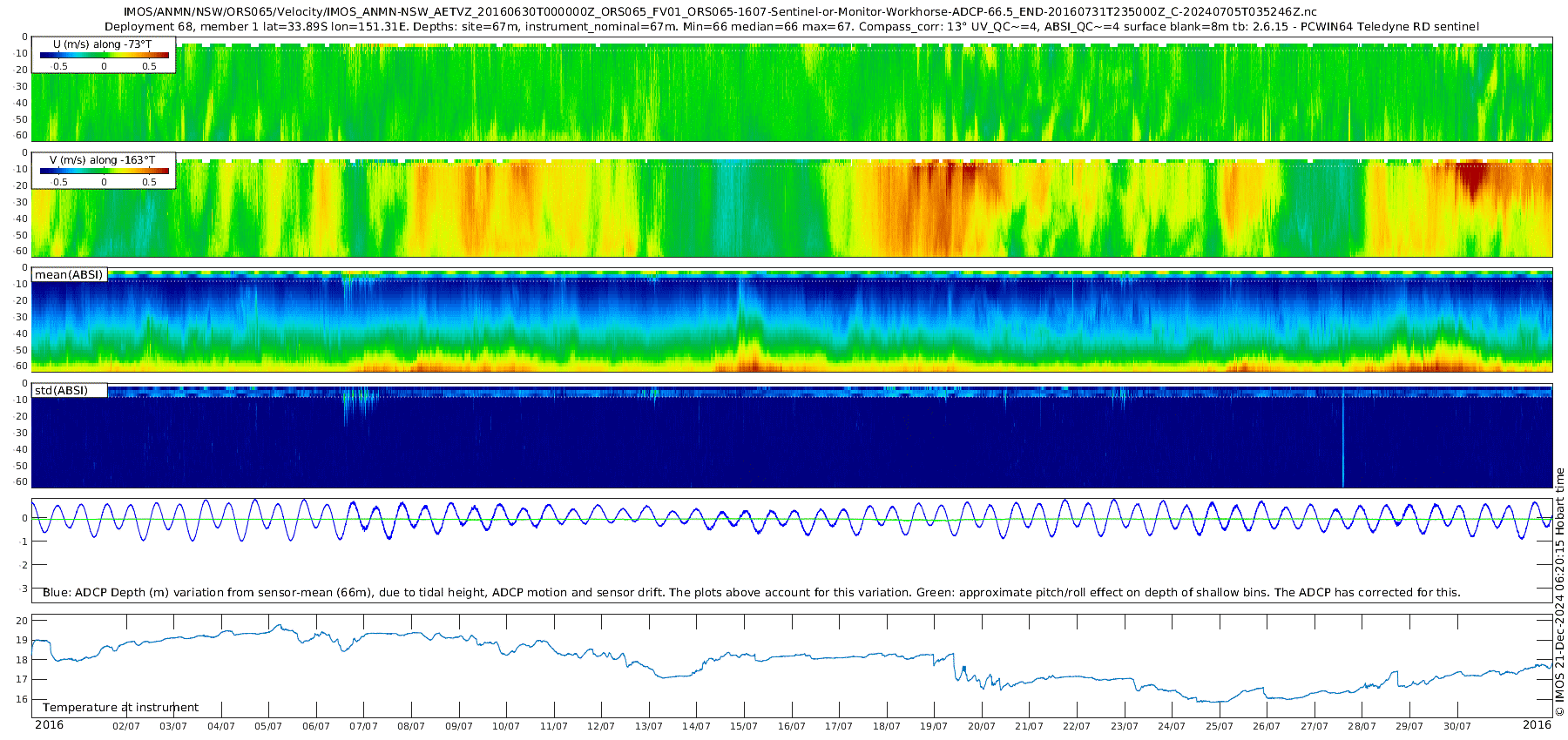The image size is (1568, 740).
Task: Click the 2016 year label before 02/07
Action: [49, 725]
